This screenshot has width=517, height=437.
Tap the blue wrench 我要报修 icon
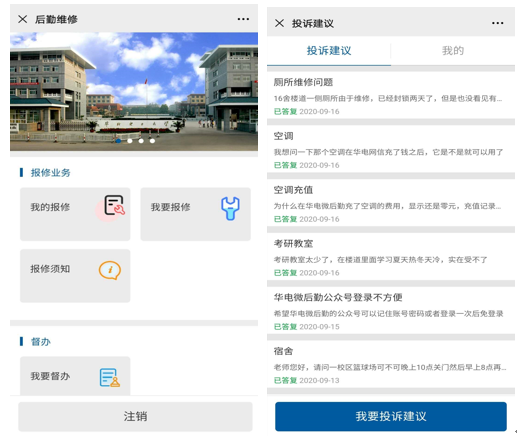point(230,208)
